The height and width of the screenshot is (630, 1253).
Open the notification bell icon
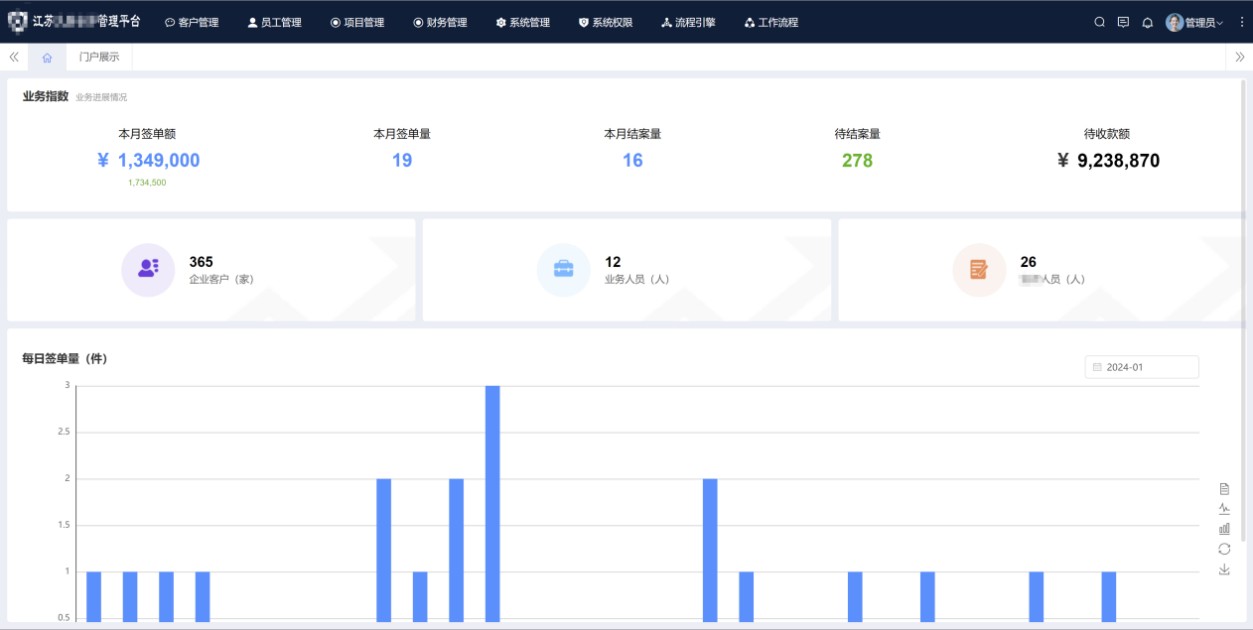coord(1147,22)
